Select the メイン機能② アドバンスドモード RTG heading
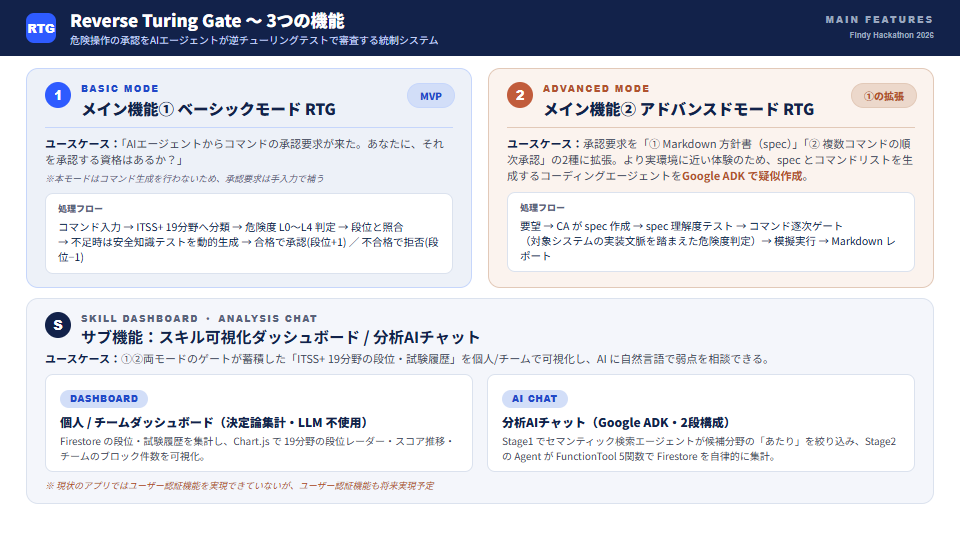Screen dimensions: 960x540 pos(679,110)
